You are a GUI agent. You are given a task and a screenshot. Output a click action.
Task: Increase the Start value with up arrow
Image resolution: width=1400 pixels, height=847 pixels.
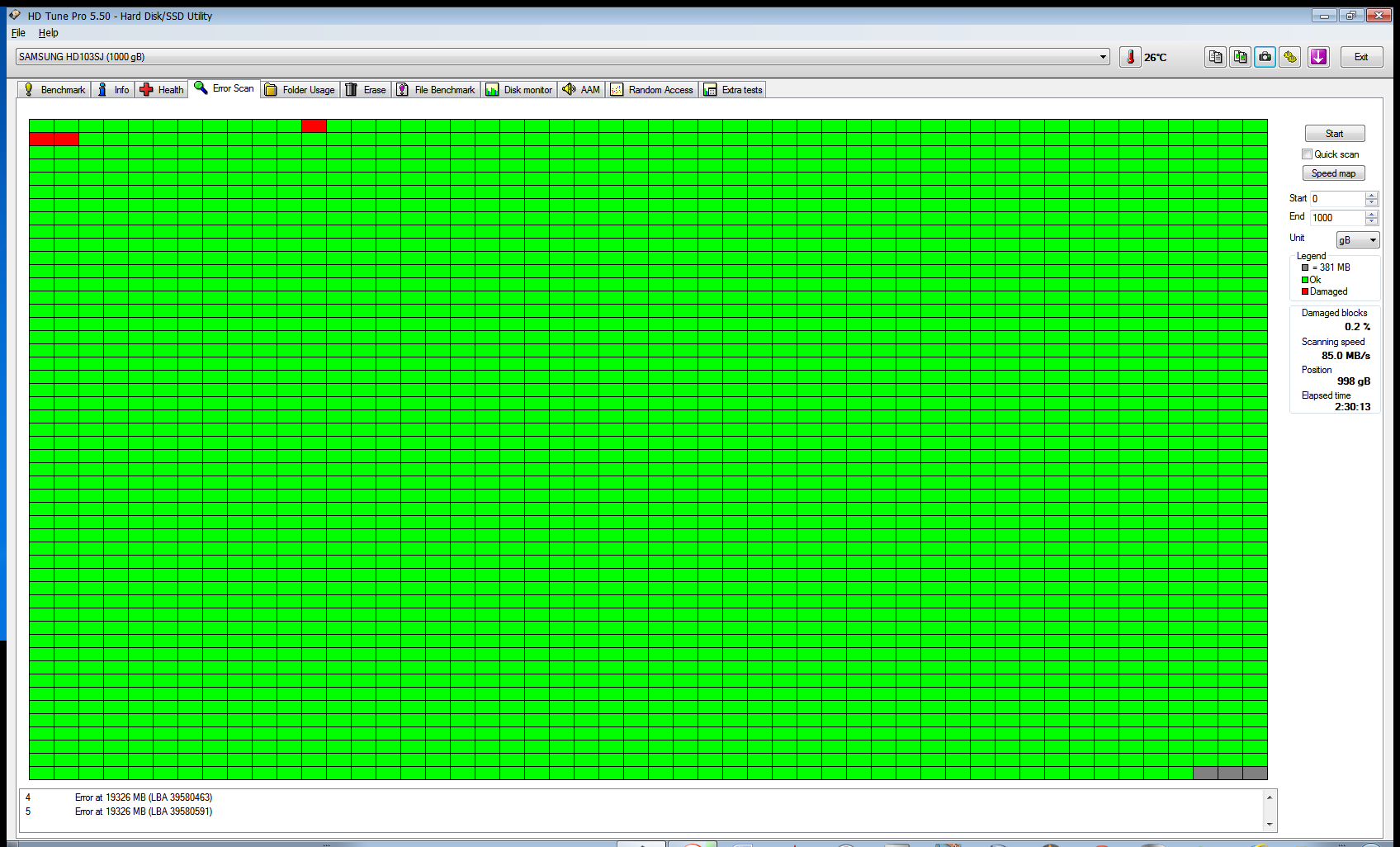[1371, 195]
